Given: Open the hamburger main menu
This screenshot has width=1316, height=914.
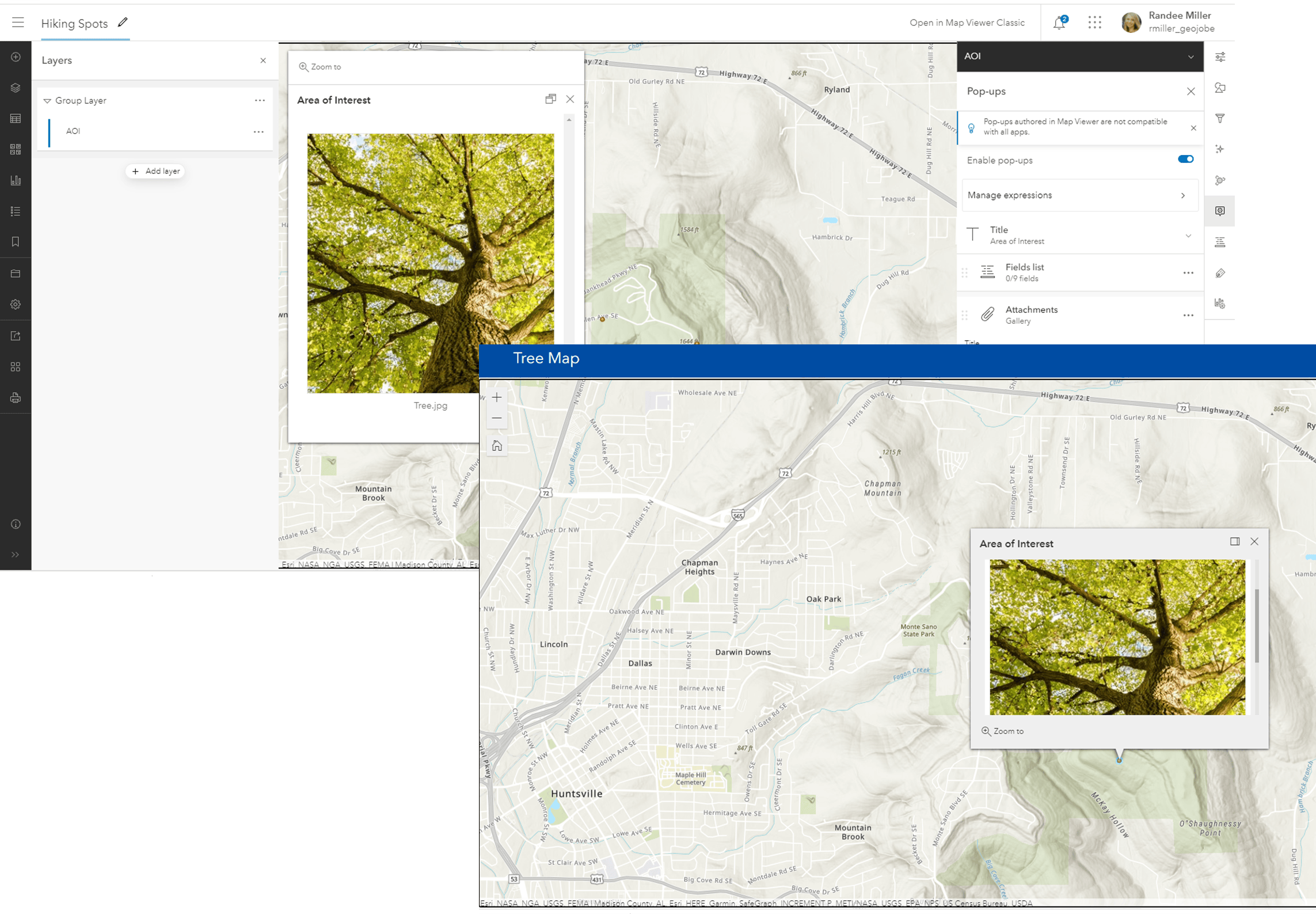Looking at the screenshot, I should pyautogui.click(x=18, y=22).
